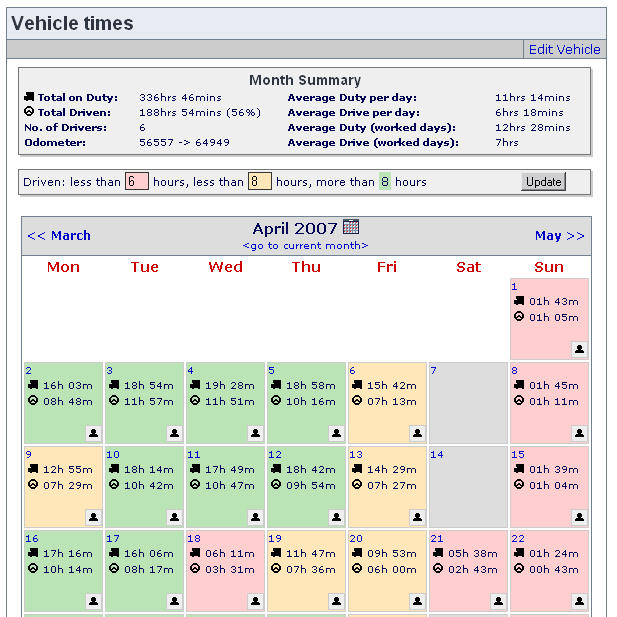The image size is (617, 617).
Task: Click the driver icon on April 1
Action: click(x=580, y=349)
